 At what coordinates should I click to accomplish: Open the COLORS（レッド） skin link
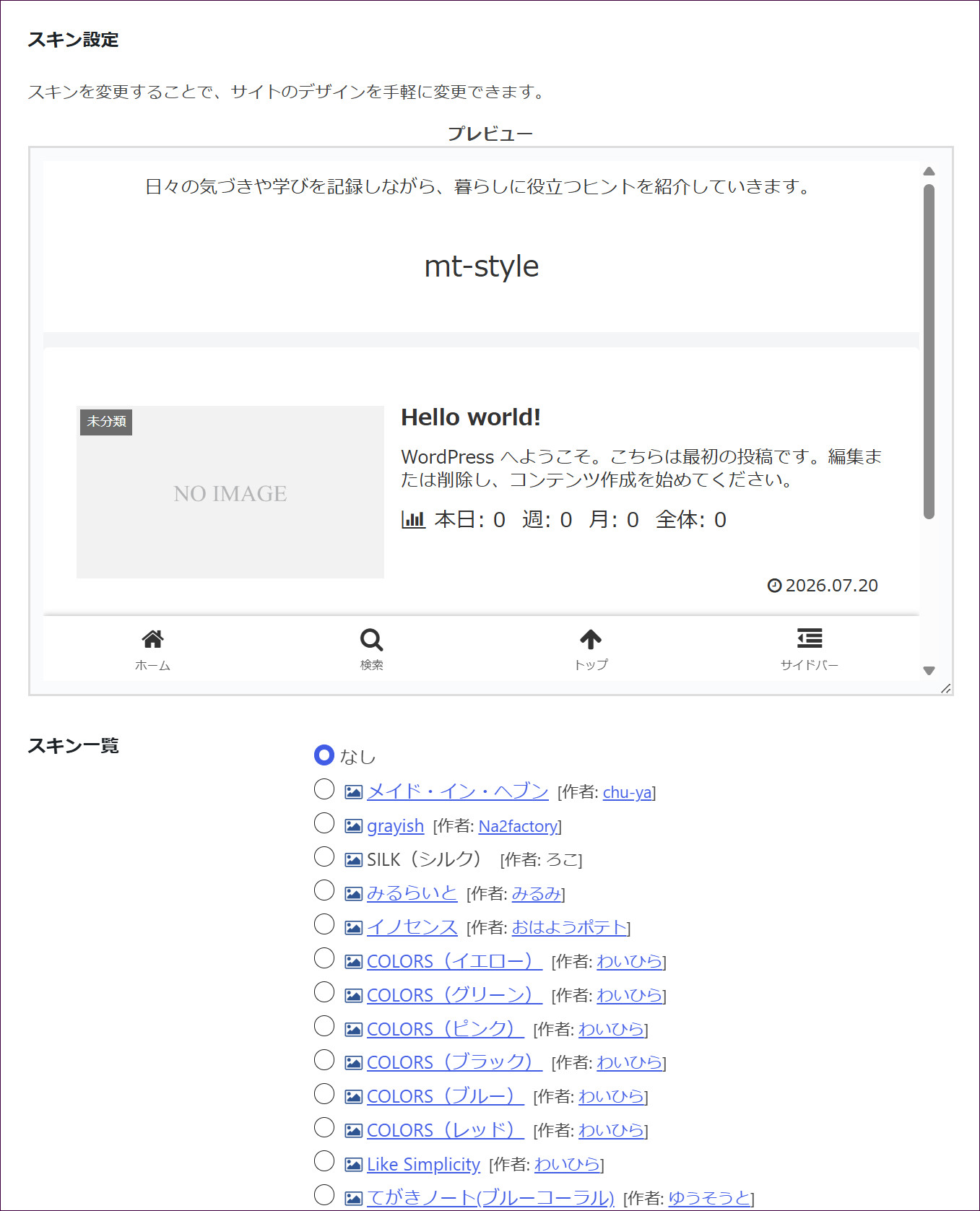coord(446,1130)
